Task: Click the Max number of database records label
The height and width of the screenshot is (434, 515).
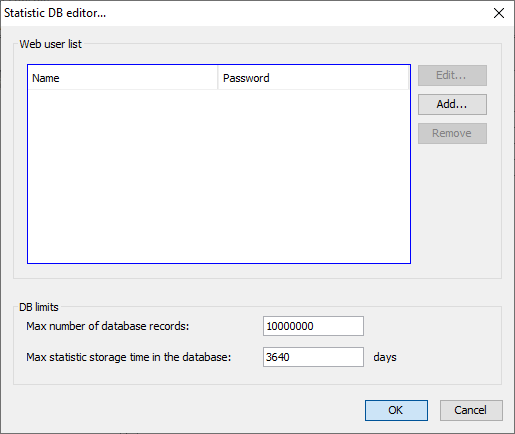Action: (x=108, y=326)
